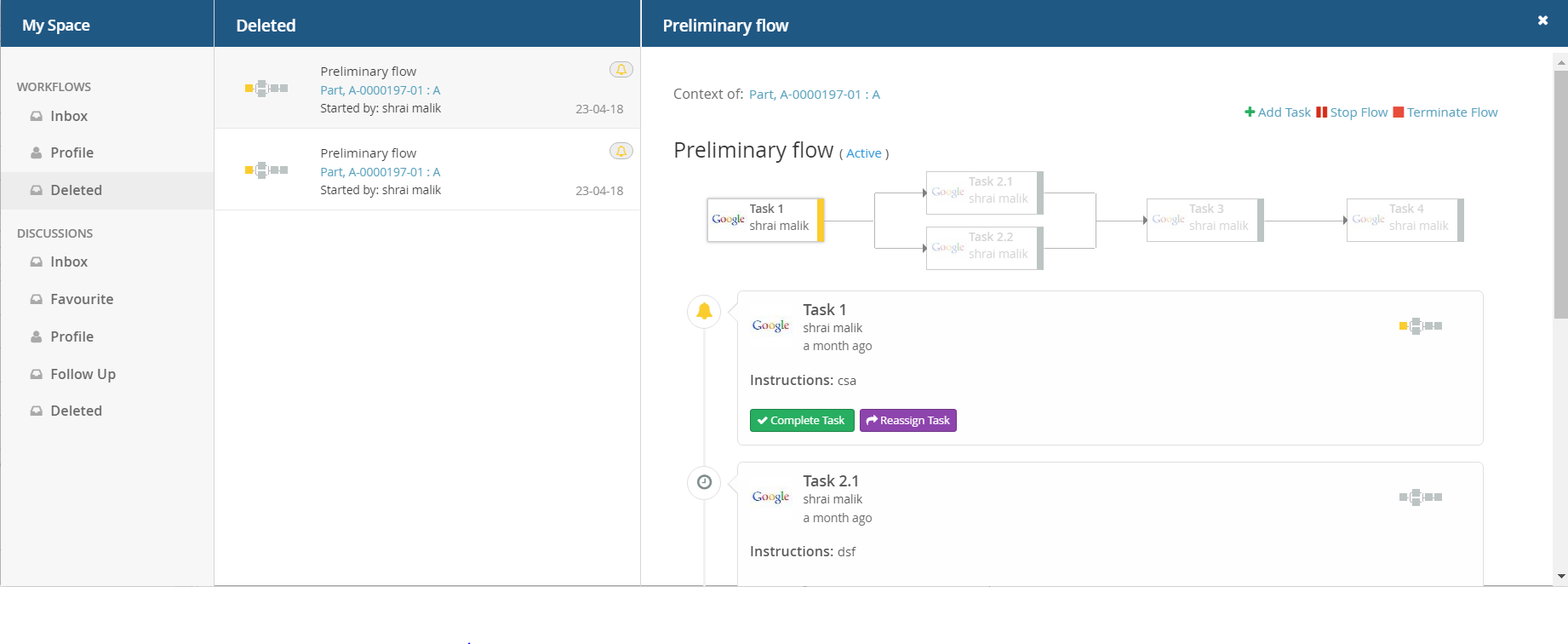Click Stop Flow action
The image size is (1568, 644).
click(x=1352, y=112)
